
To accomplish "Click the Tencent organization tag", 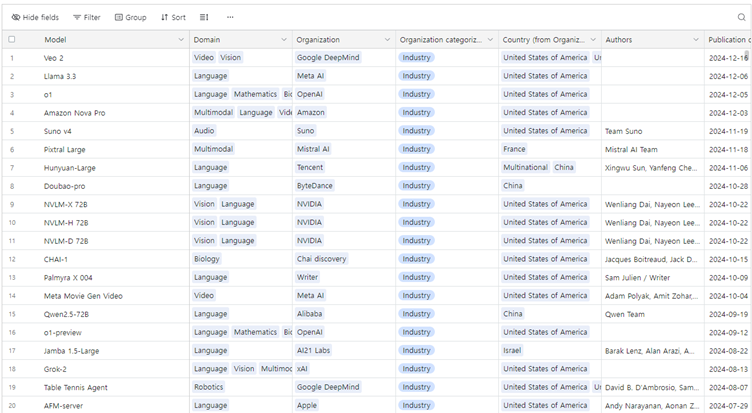I will 310,167.
